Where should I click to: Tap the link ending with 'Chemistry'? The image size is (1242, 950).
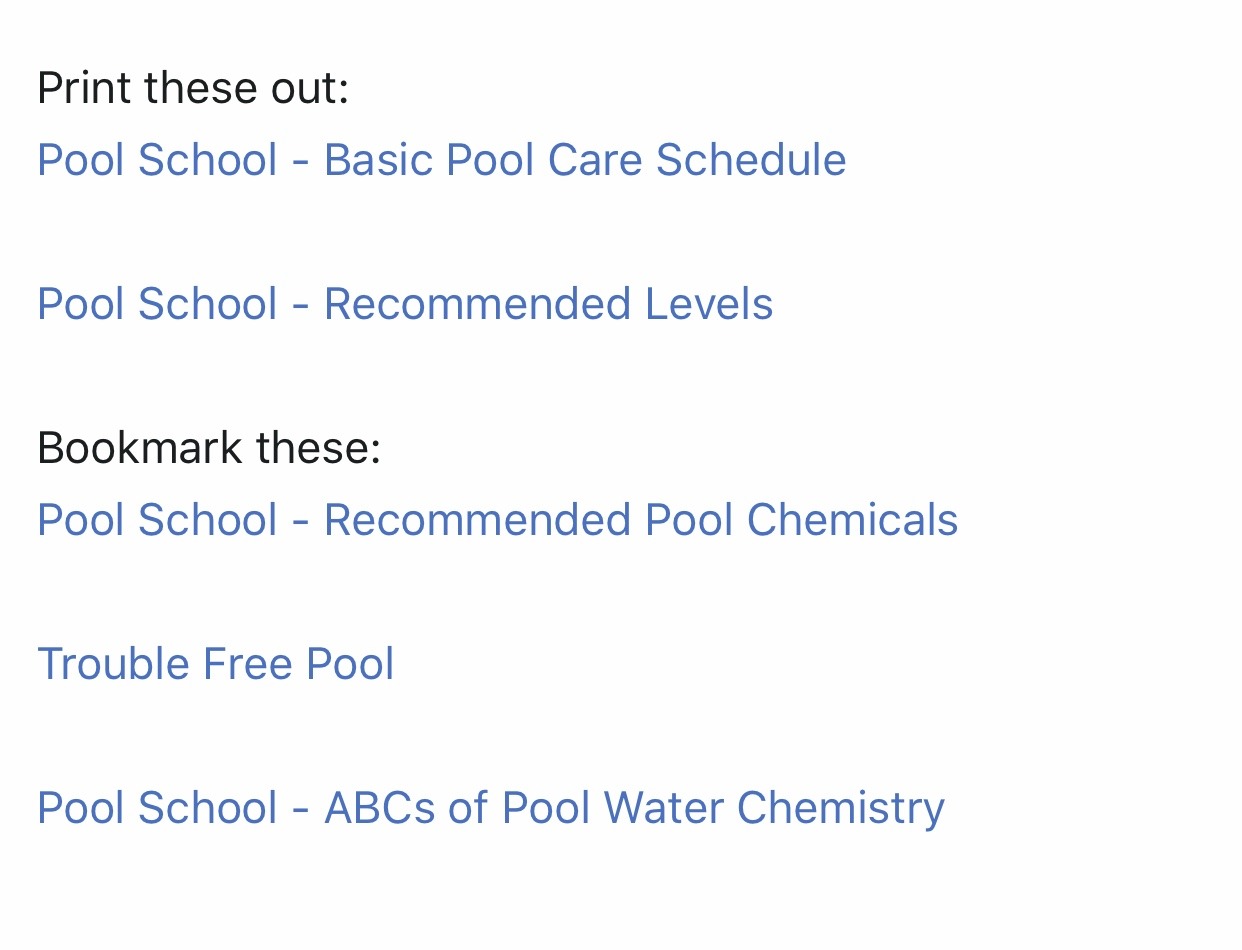[491, 808]
